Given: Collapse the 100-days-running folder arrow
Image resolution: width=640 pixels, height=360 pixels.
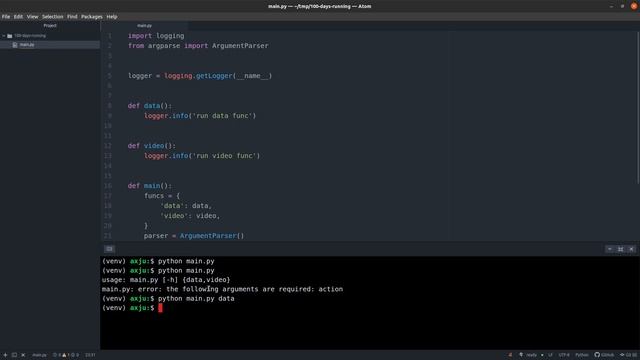Looking at the screenshot, I should pos(4,36).
